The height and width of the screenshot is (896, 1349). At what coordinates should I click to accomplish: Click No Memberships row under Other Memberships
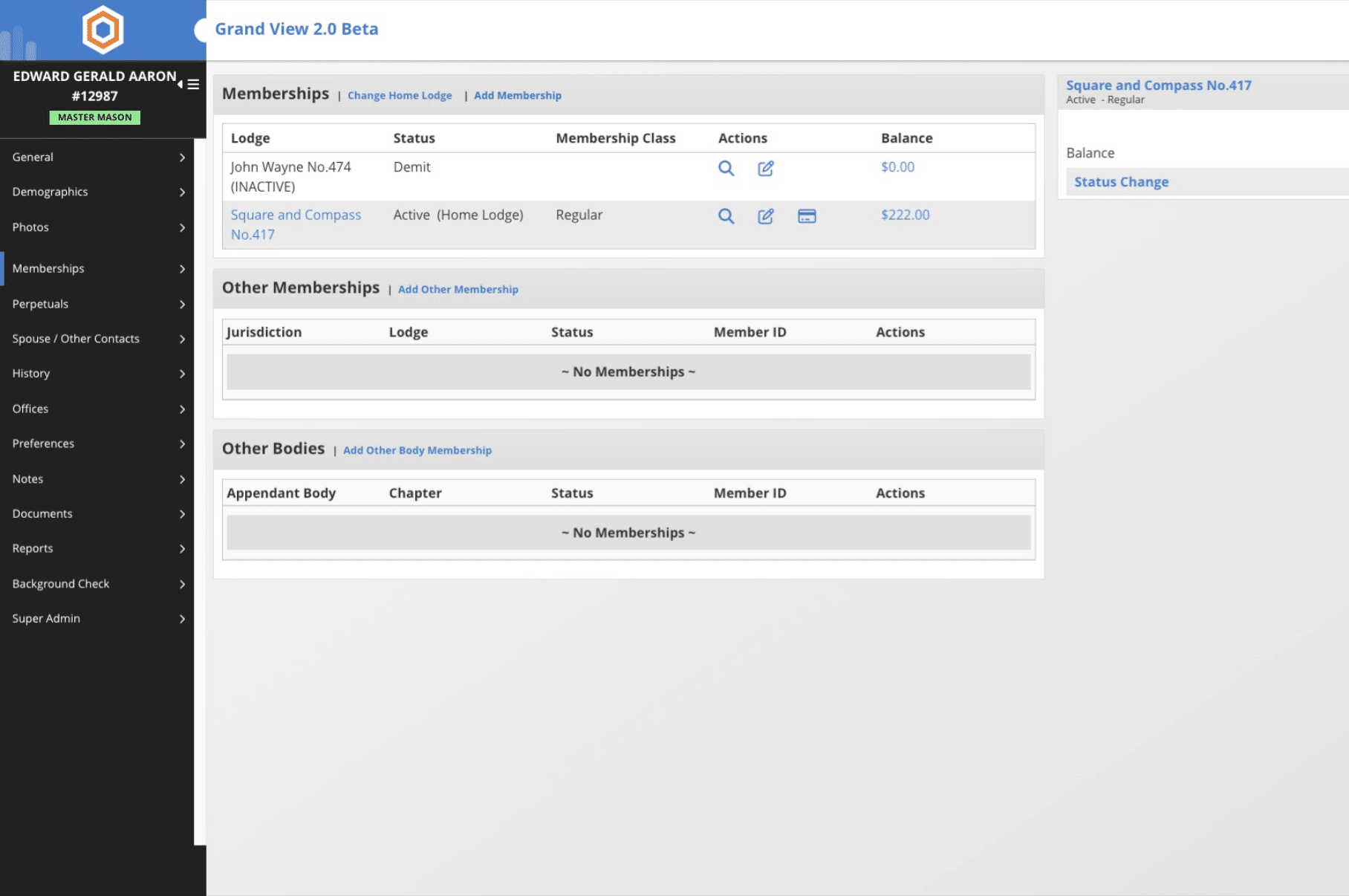tap(628, 371)
